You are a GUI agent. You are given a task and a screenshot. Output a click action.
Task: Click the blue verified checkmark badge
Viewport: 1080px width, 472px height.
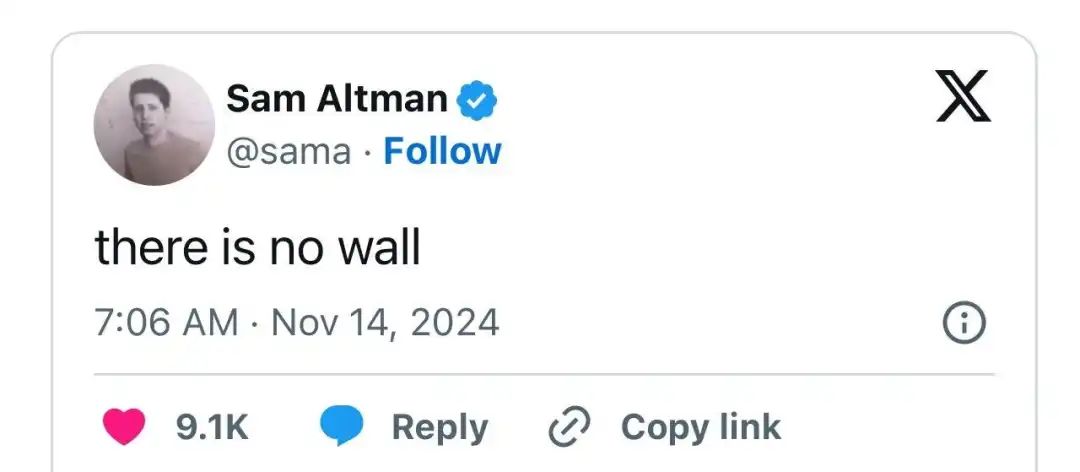477,100
